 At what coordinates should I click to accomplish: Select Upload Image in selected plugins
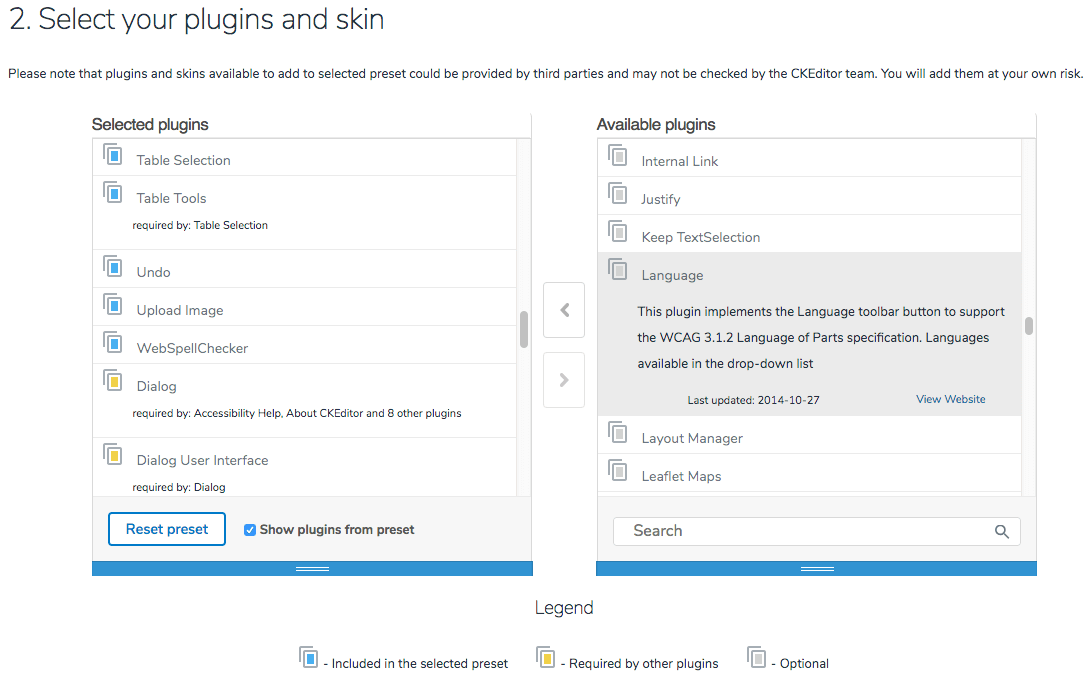[x=180, y=310]
